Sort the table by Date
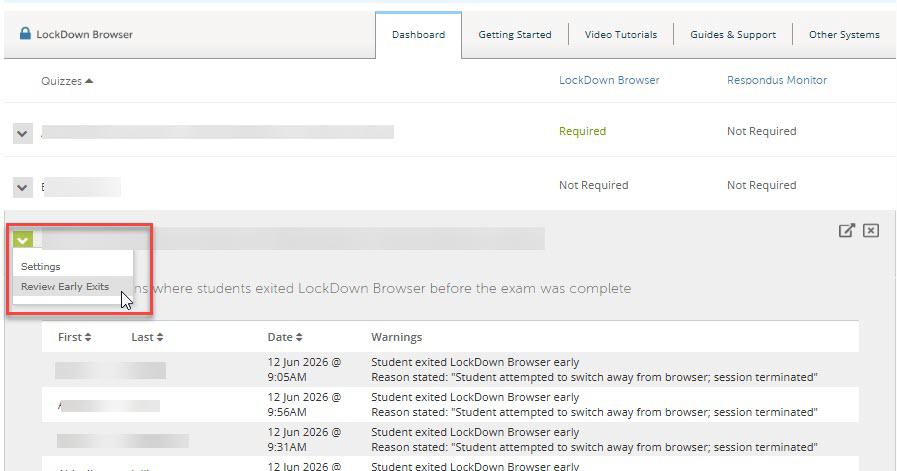This screenshot has width=897, height=471. point(285,337)
